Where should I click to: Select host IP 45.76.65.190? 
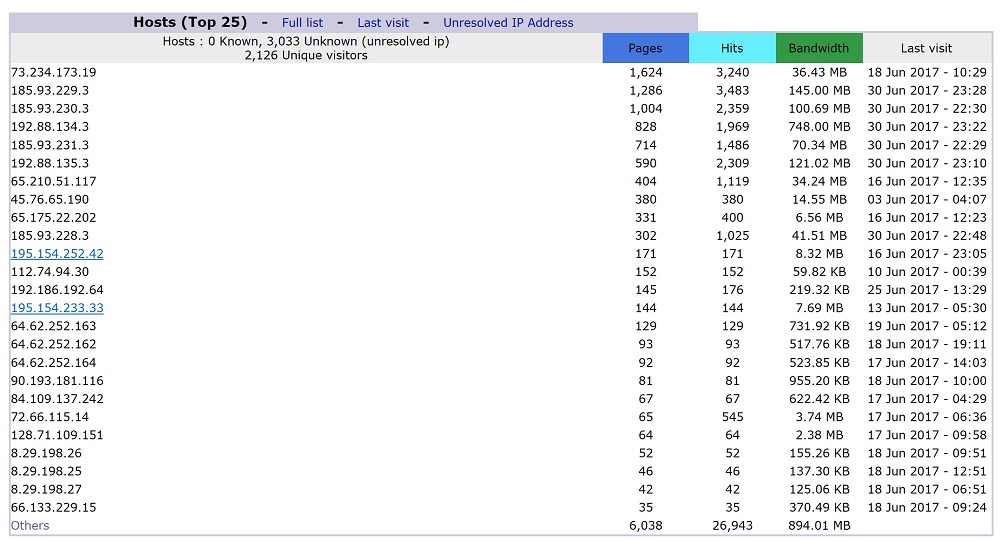click(x=50, y=200)
